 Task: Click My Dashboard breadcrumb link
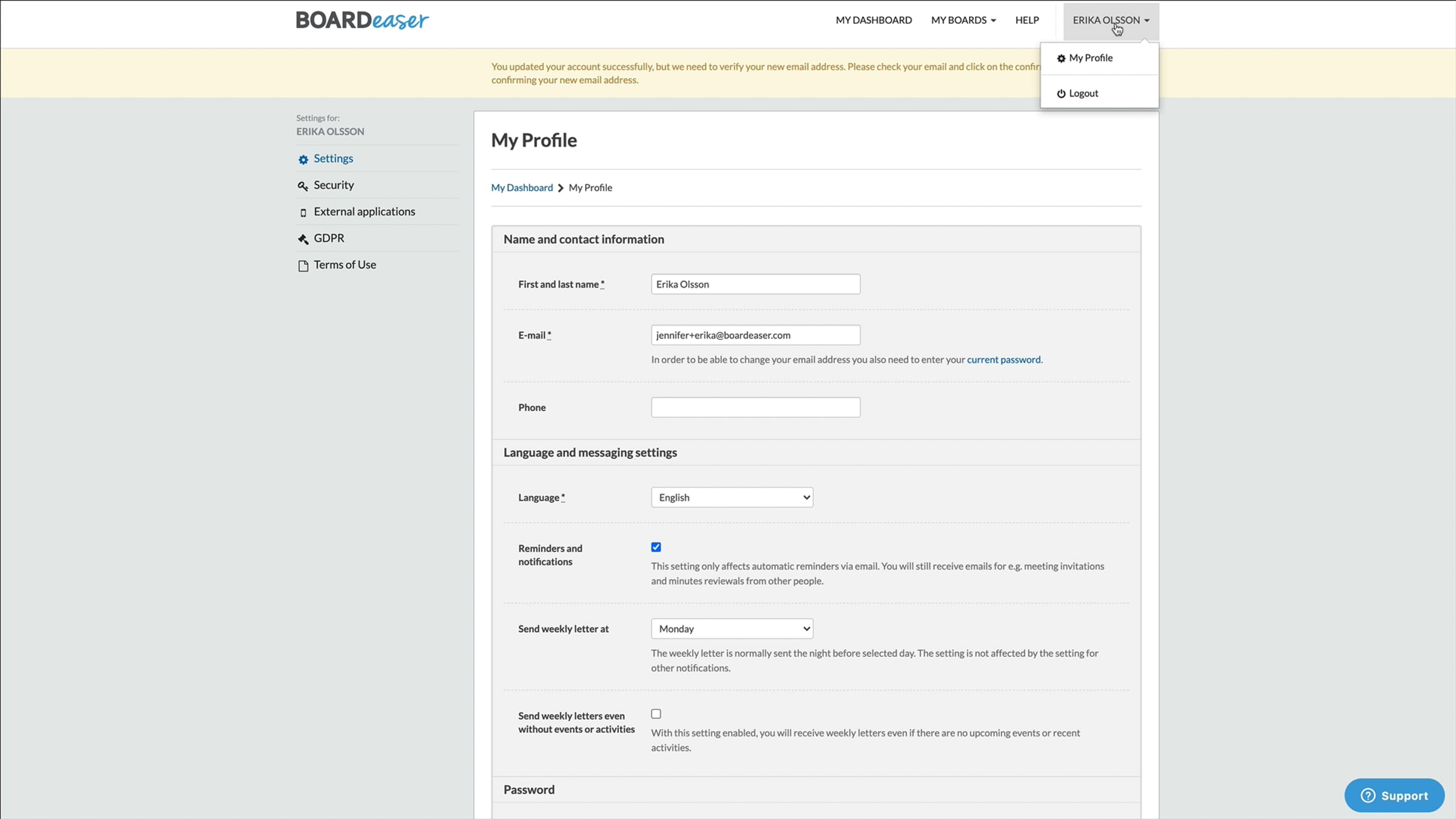522,188
